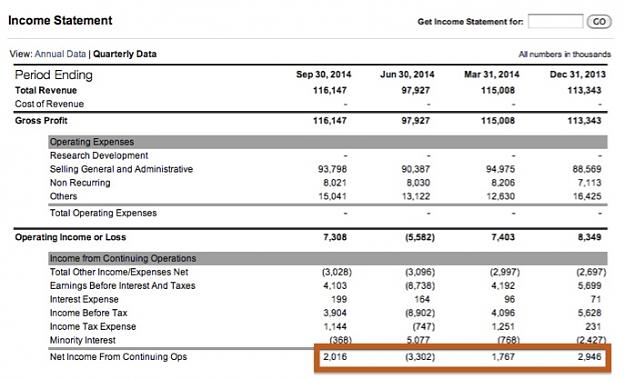
Task: Select Total Revenue value 116,147
Action: (330, 90)
